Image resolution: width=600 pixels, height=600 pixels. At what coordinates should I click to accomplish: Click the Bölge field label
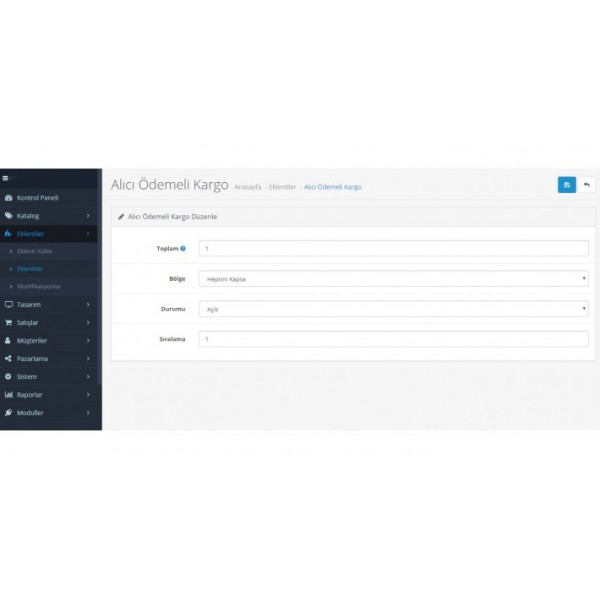pyautogui.click(x=177, y=279)
